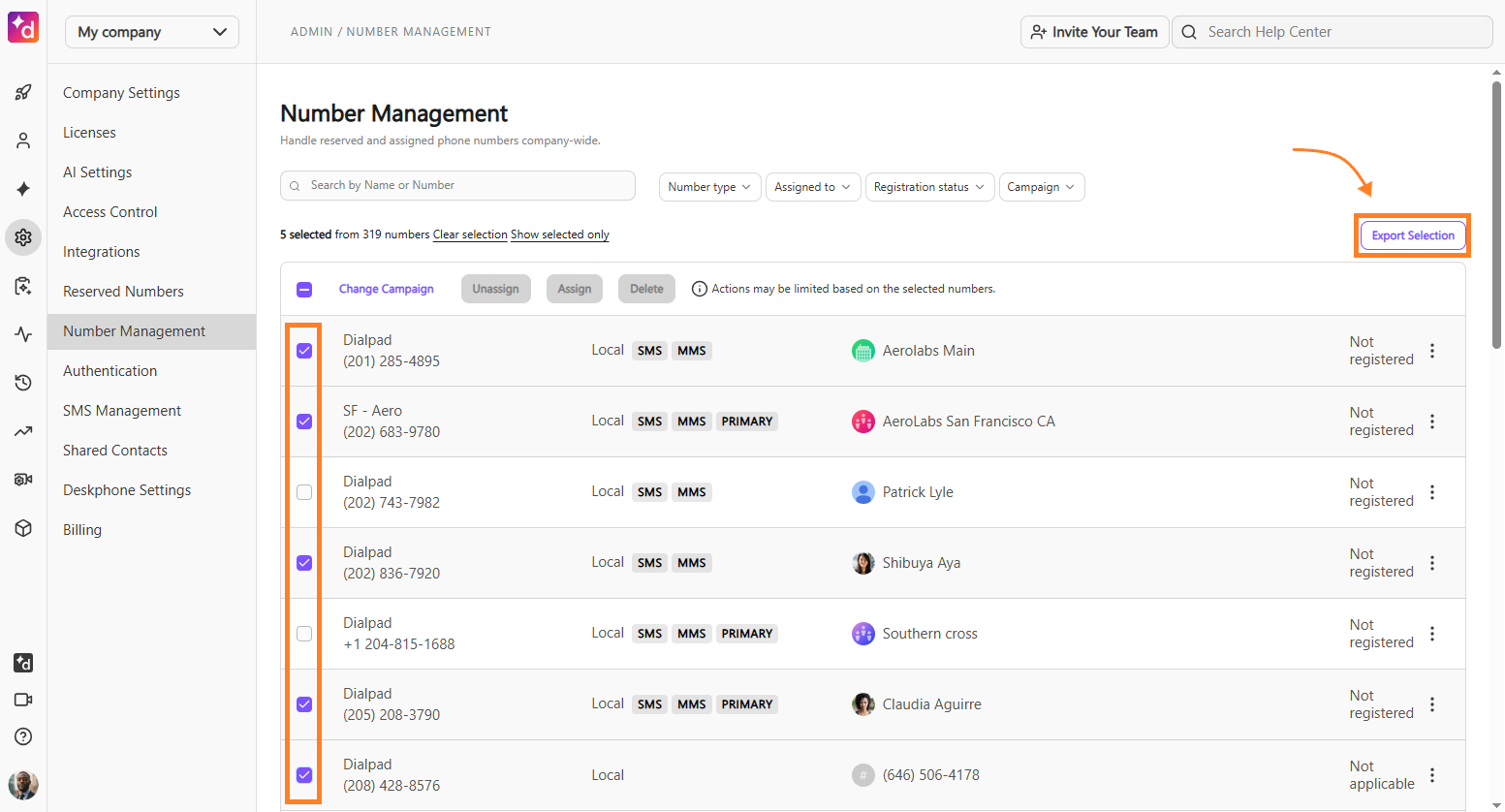Click the page vertical scrollbar
This screenshot has height=812, width=1505.
coord(1496,213)
